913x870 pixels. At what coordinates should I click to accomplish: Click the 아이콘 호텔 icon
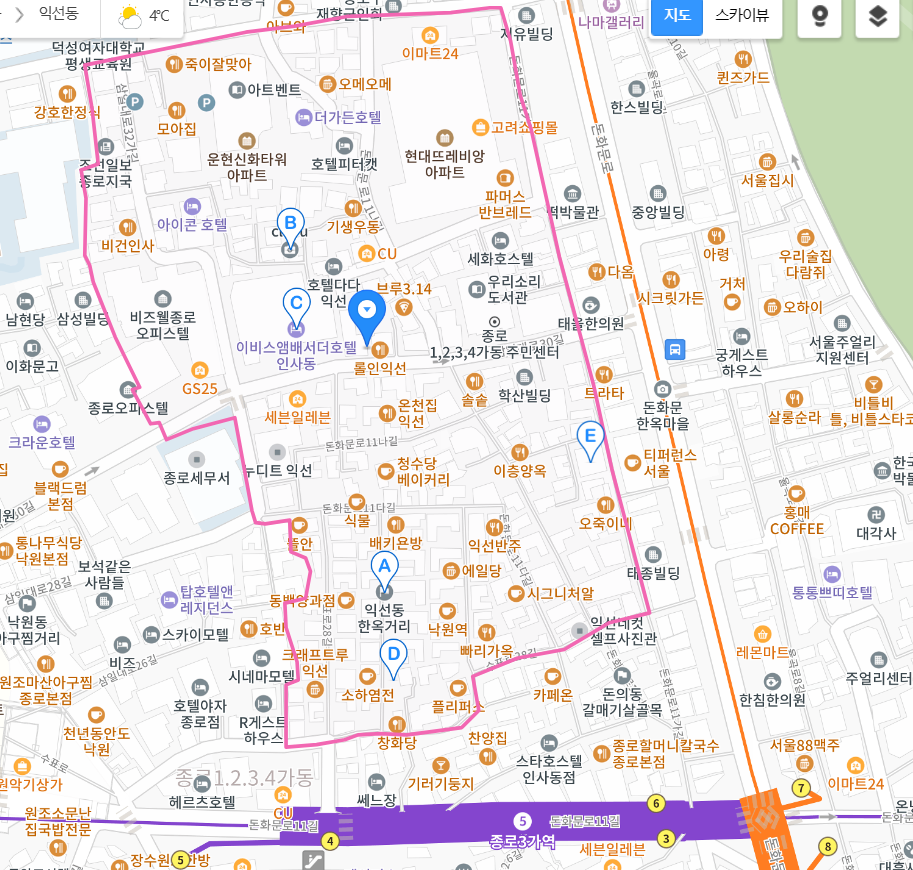pyautogui.click(x=192, y=206)
